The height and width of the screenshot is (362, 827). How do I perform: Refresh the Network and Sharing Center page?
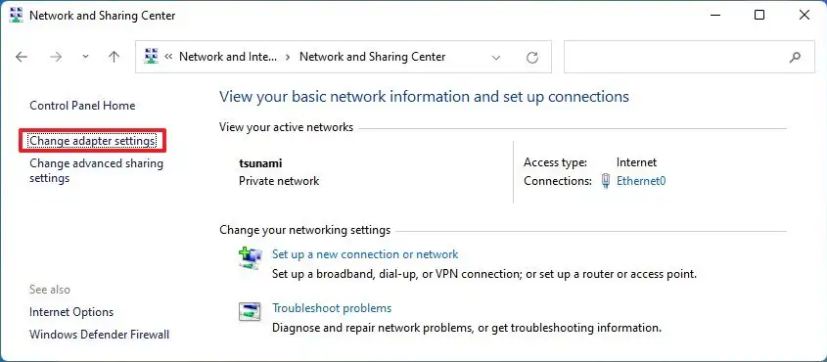tap(532, 57)
